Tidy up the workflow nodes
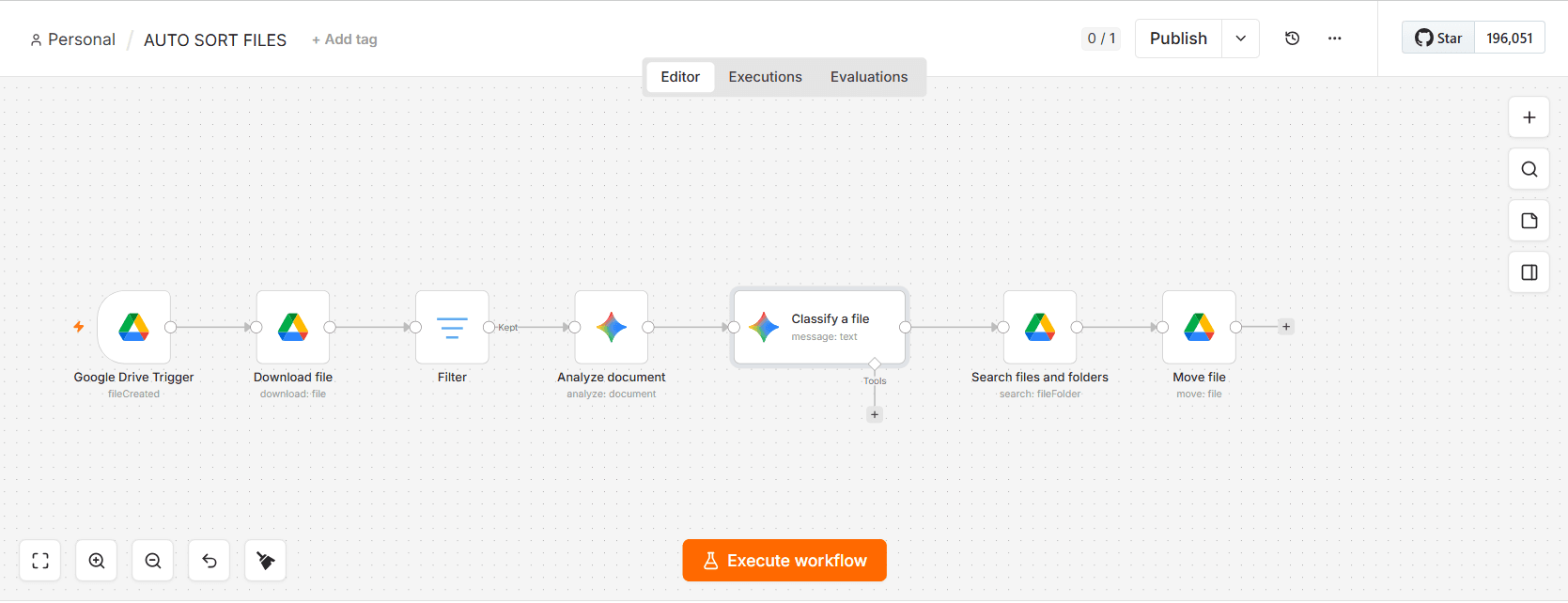 (266, 561)
